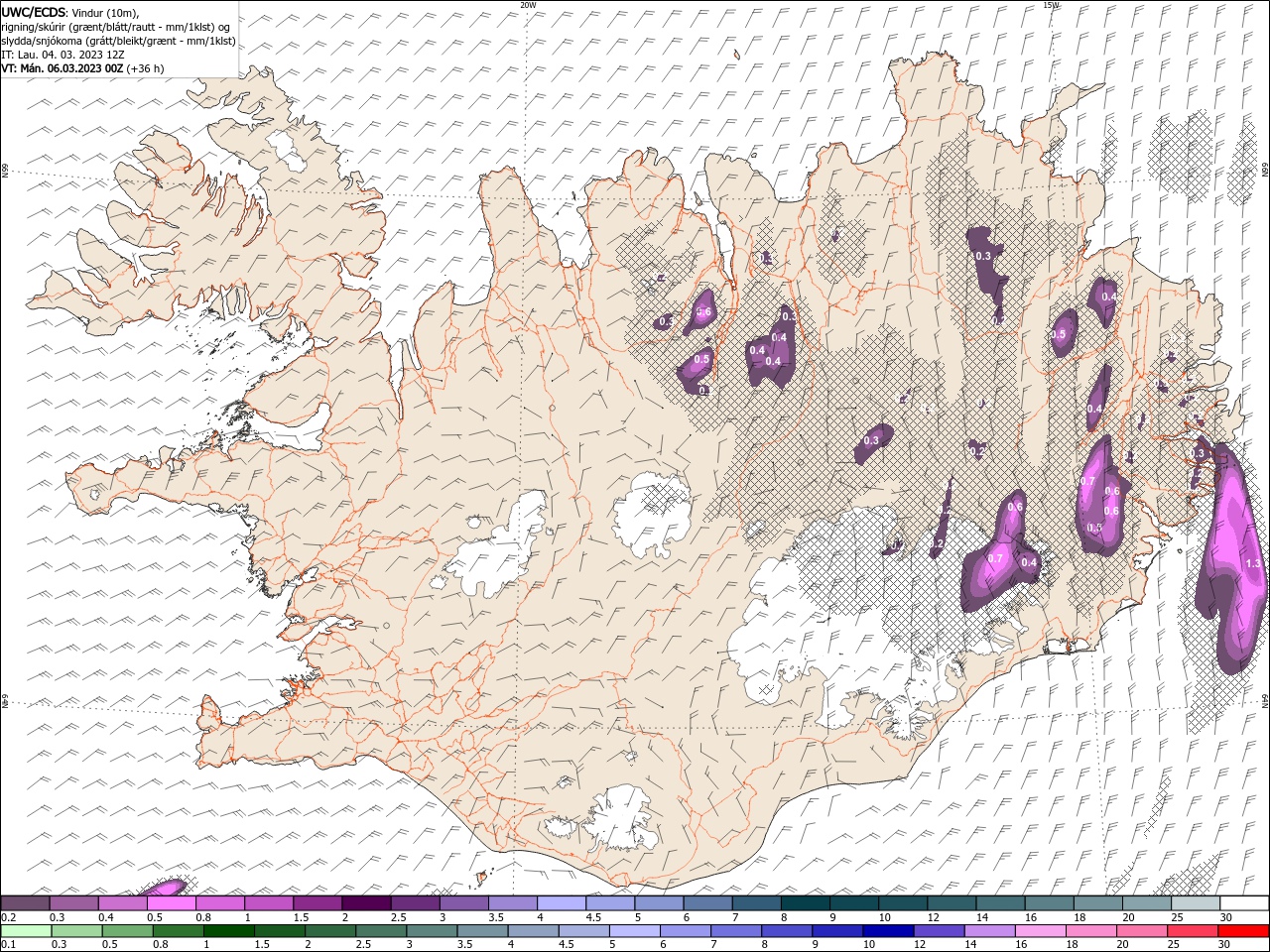This screenshot has width=1270, height=952.
Task: Click the 'slydda/snjókoma' legend description line
Action: 118,41
